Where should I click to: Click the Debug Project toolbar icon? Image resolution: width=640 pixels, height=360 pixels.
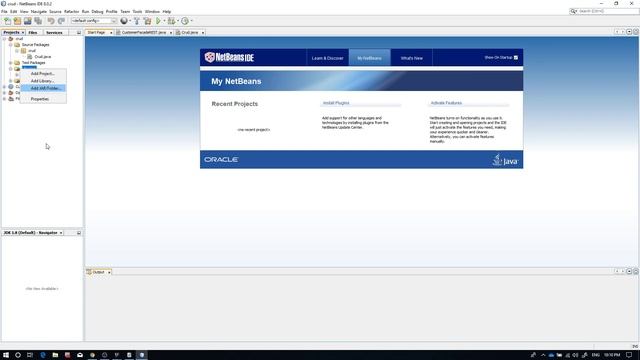pos(171,21)
